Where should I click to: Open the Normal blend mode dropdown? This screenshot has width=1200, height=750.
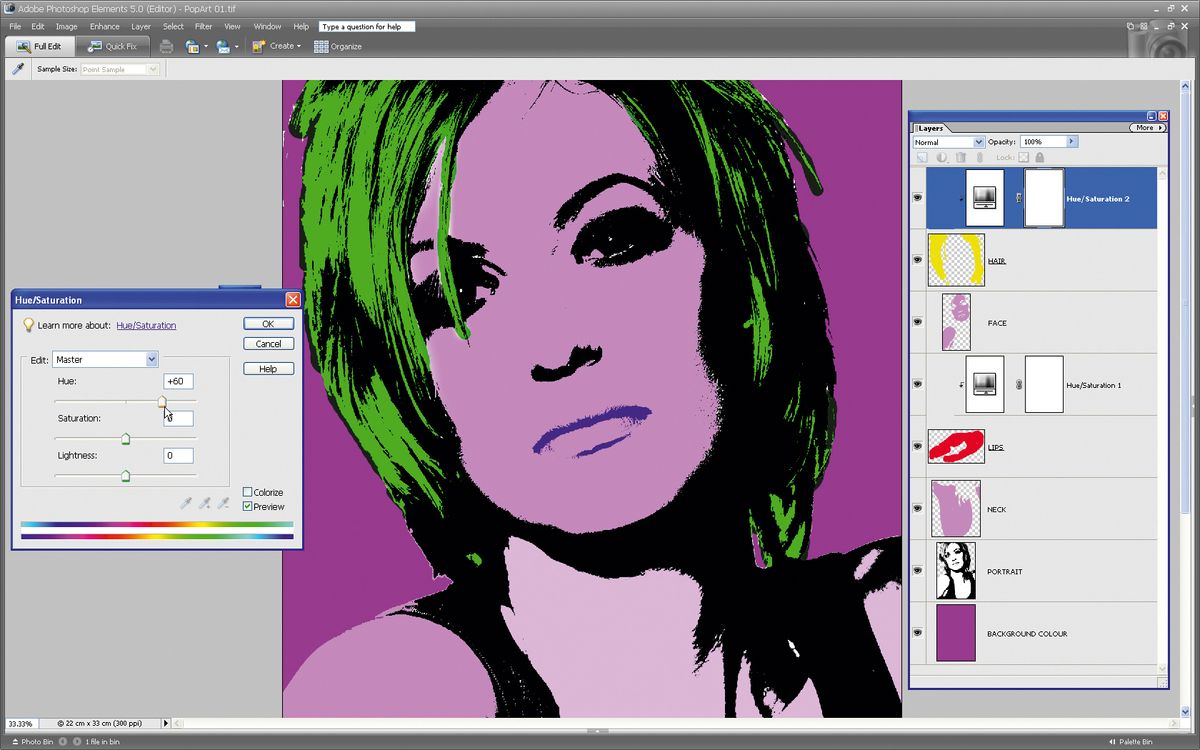976,141
